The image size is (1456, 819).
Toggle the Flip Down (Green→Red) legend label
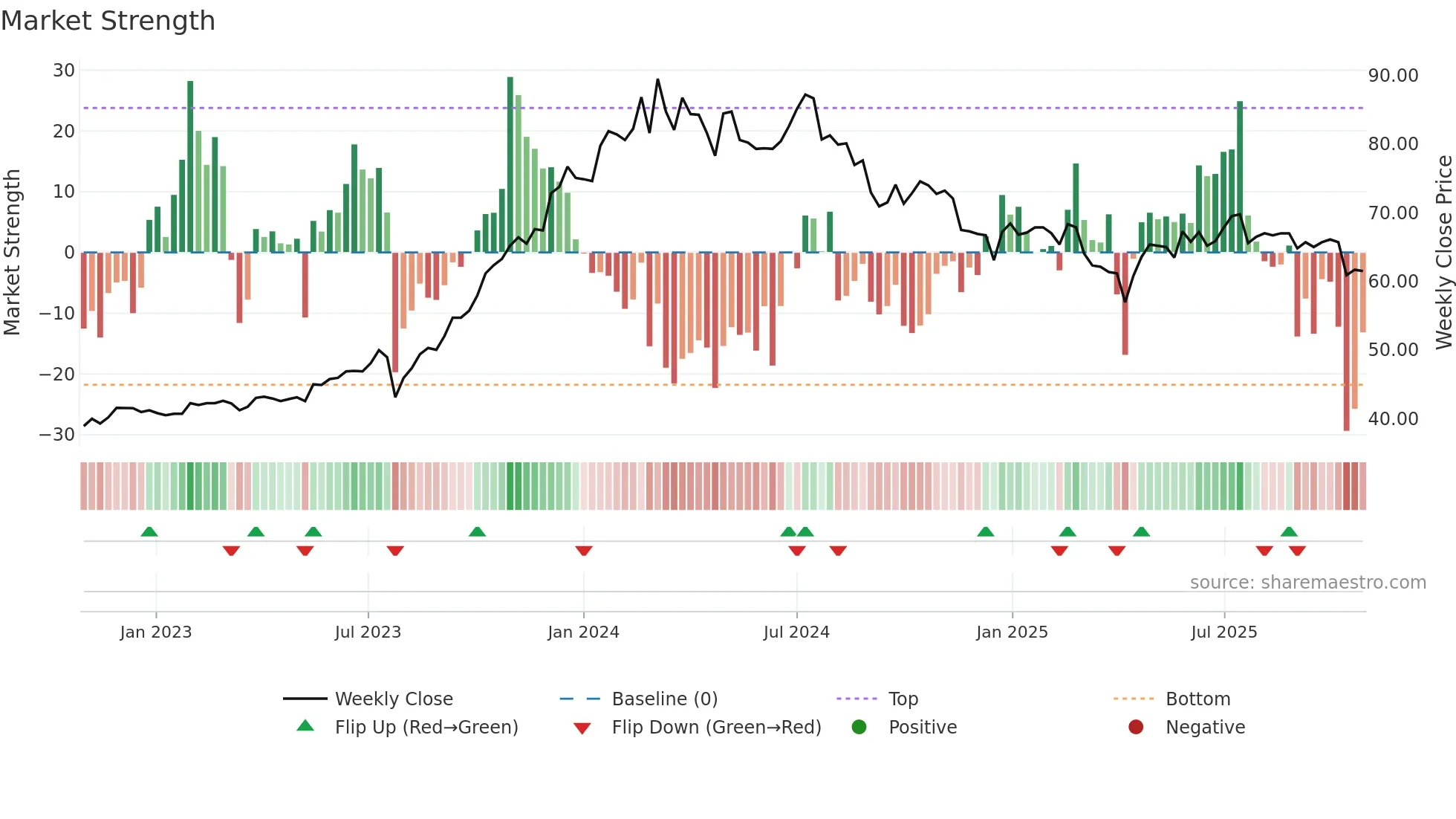717,728
